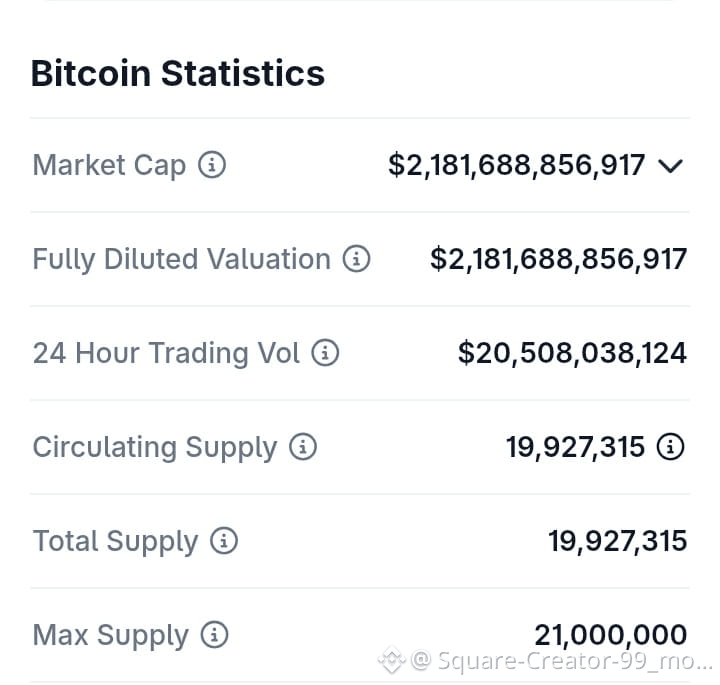Tap the 24 Hour Trading Vol info icon
Screen dimensions: 720x685
(325, 353)
